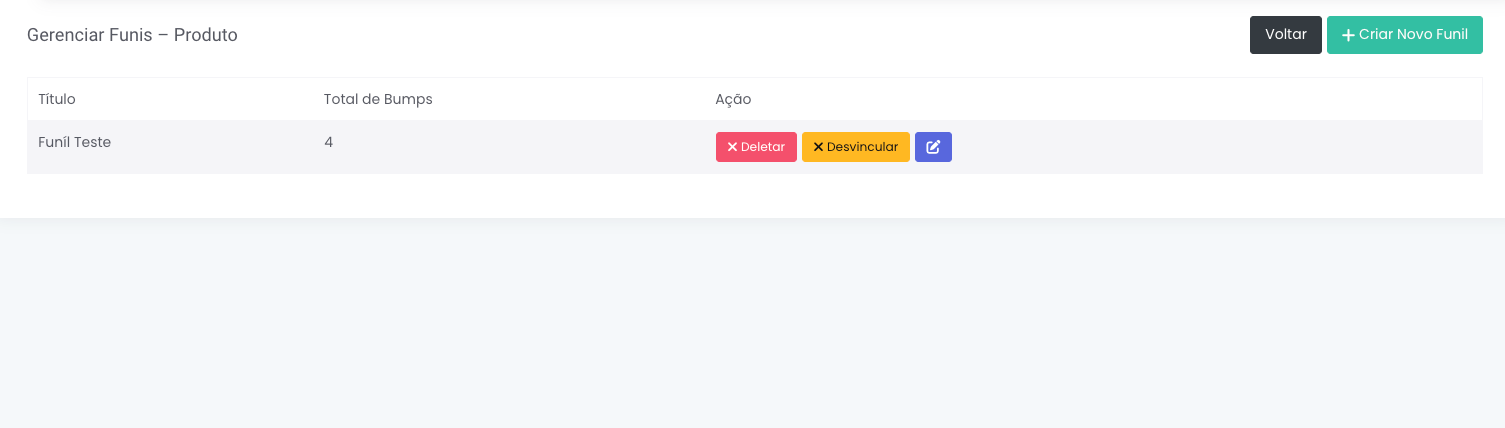This screenshot has width=1505, height=428.
Task: Create a new funnel with Criar Novo Funil
Action: 1404,35
